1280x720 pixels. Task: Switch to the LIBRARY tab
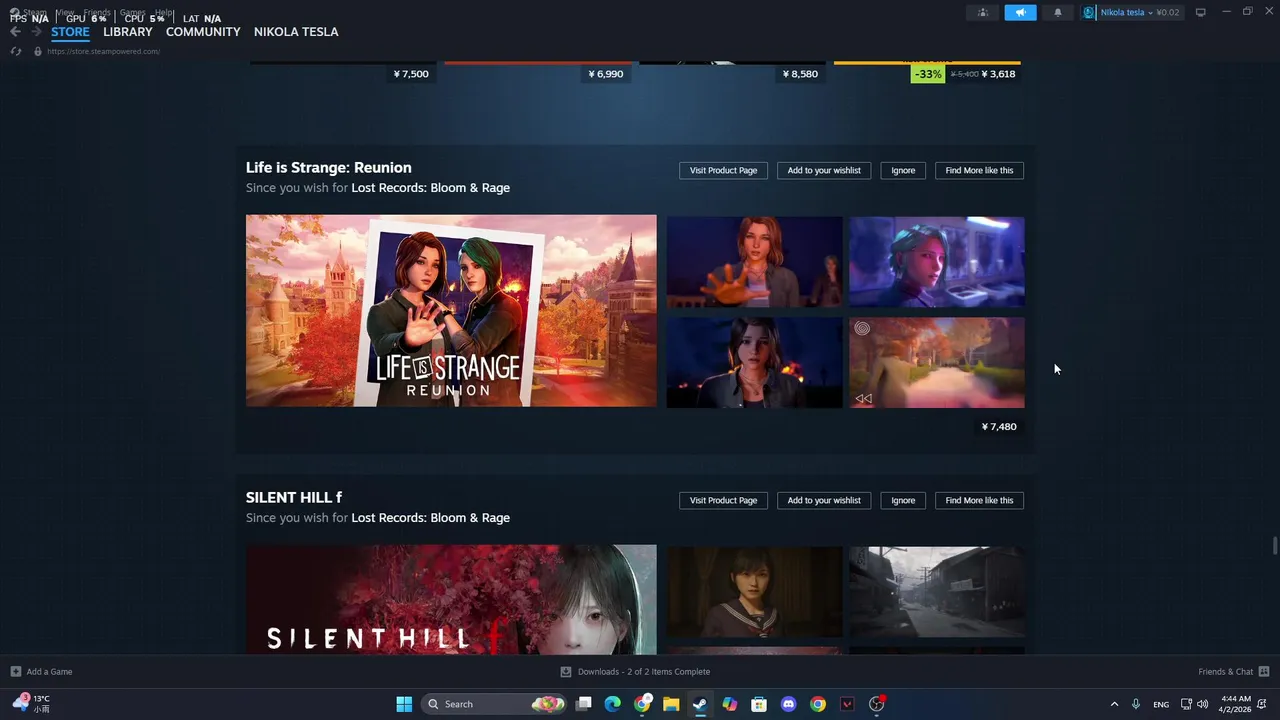128,32
